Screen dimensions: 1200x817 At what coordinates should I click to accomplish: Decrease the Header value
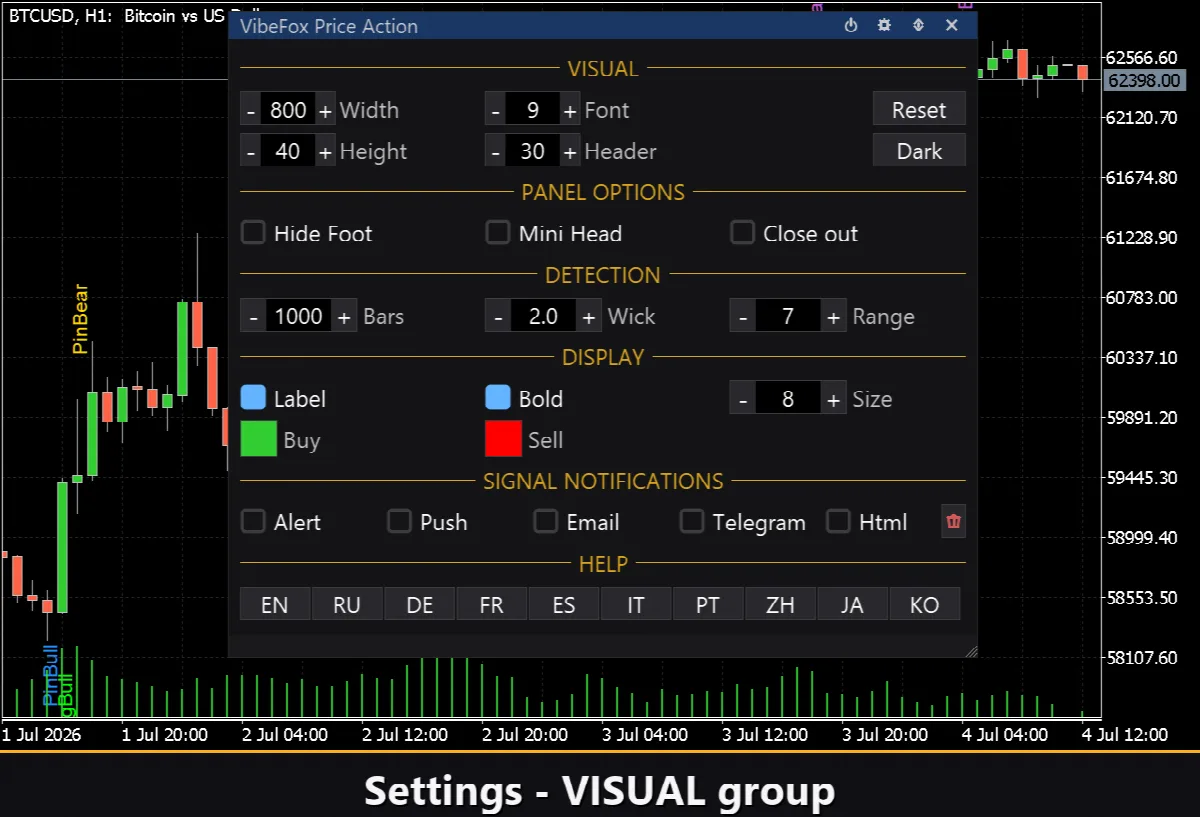(x=496, y=152)
